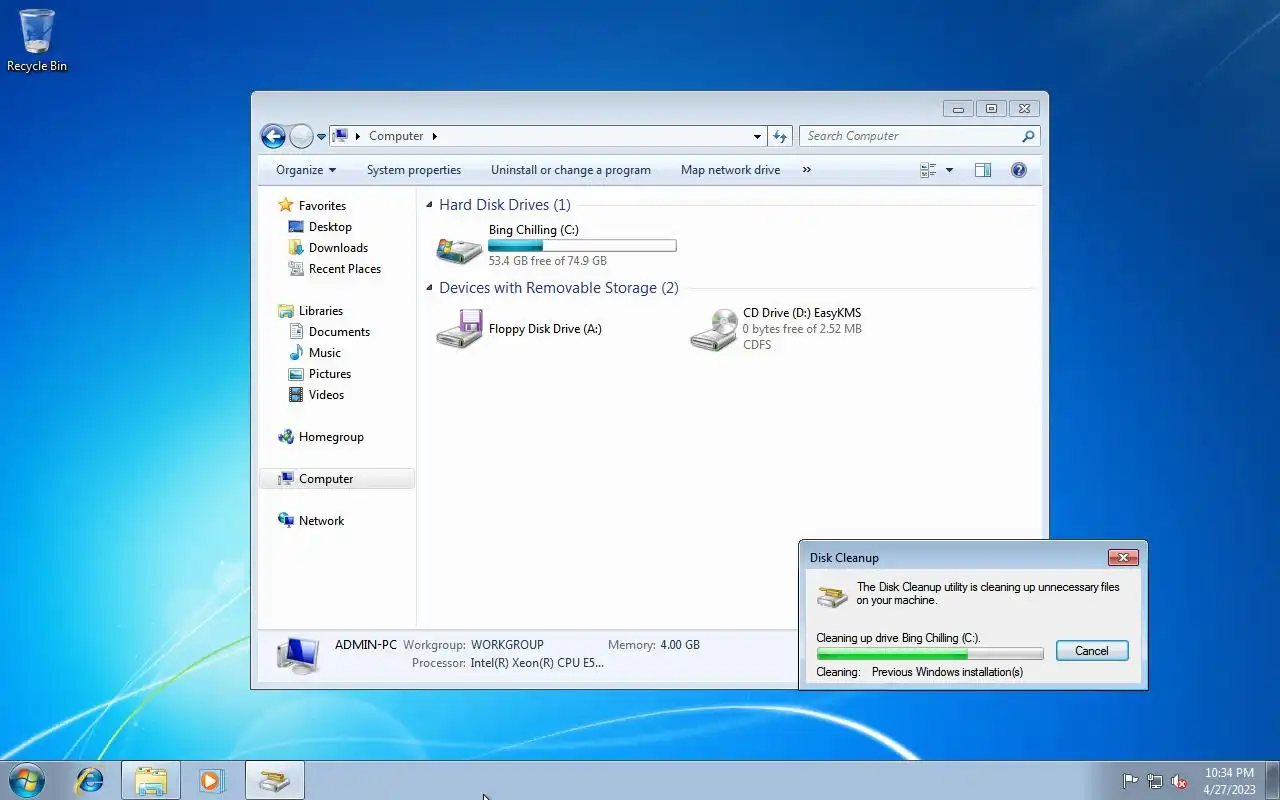Select Recent Places under Favorites
This screenshot has height=800, width=1280.
point(344,269)
